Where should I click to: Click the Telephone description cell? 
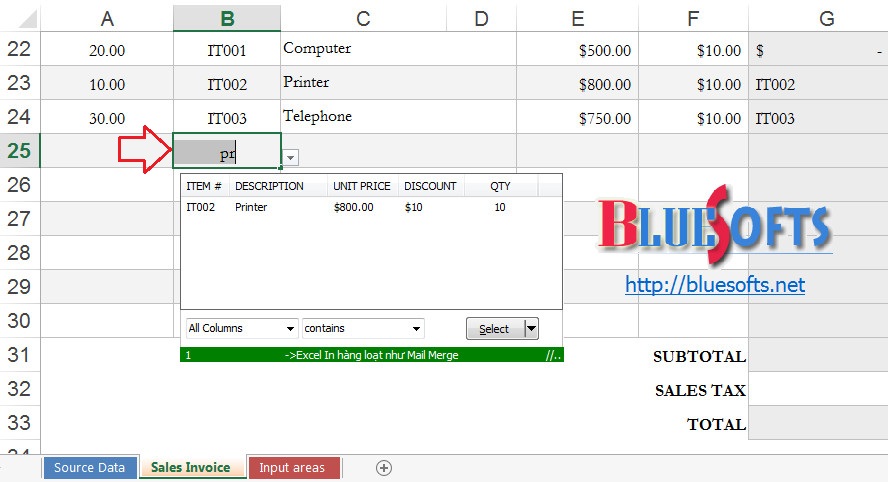399,117
